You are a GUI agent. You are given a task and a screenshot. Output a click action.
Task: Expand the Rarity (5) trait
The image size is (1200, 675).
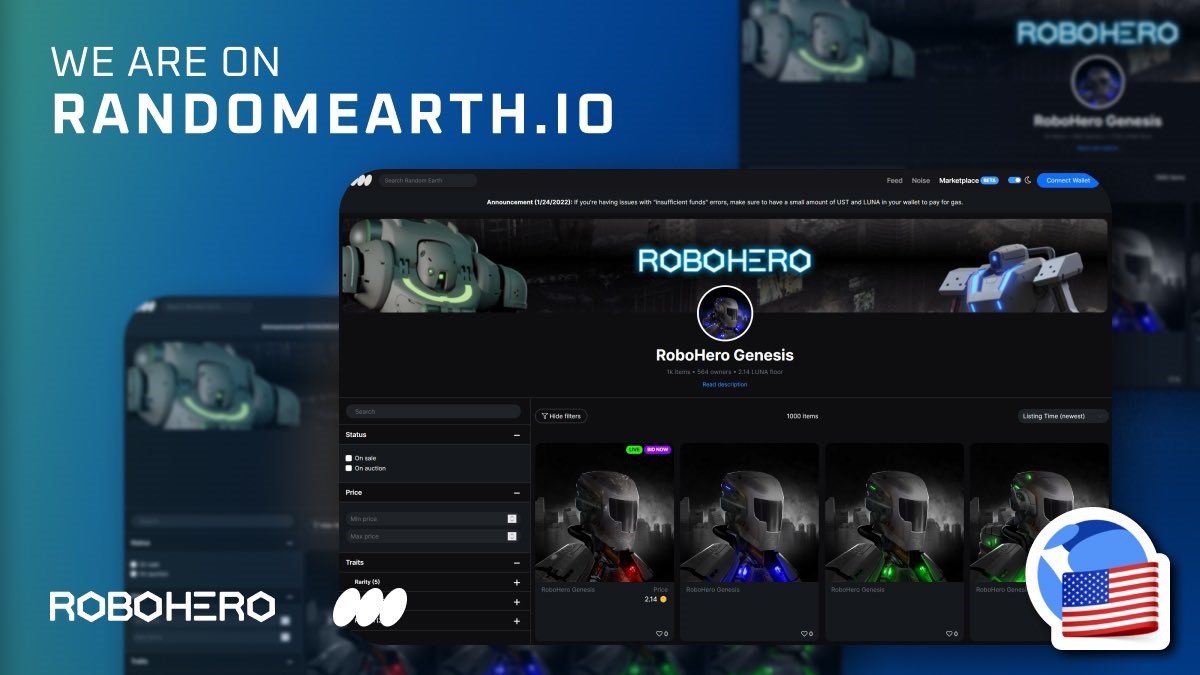(x=517, y=582)
